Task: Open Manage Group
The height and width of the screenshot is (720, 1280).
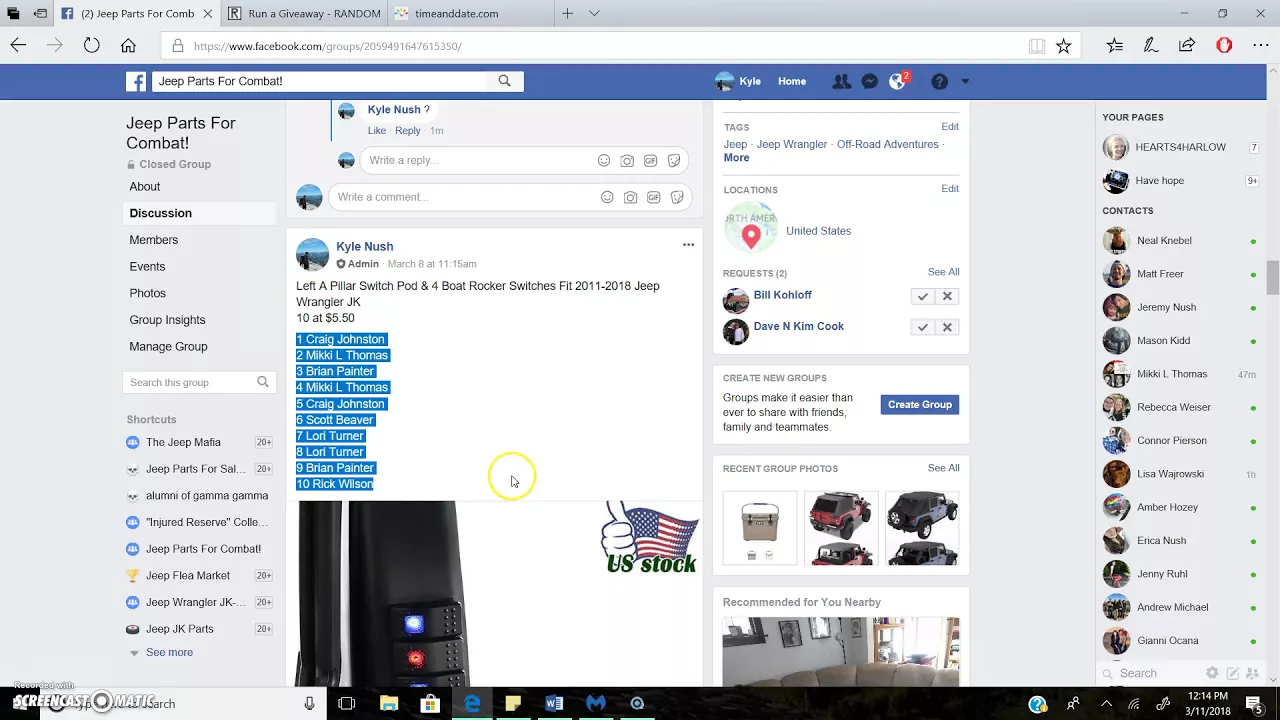Action: (168, 347)
